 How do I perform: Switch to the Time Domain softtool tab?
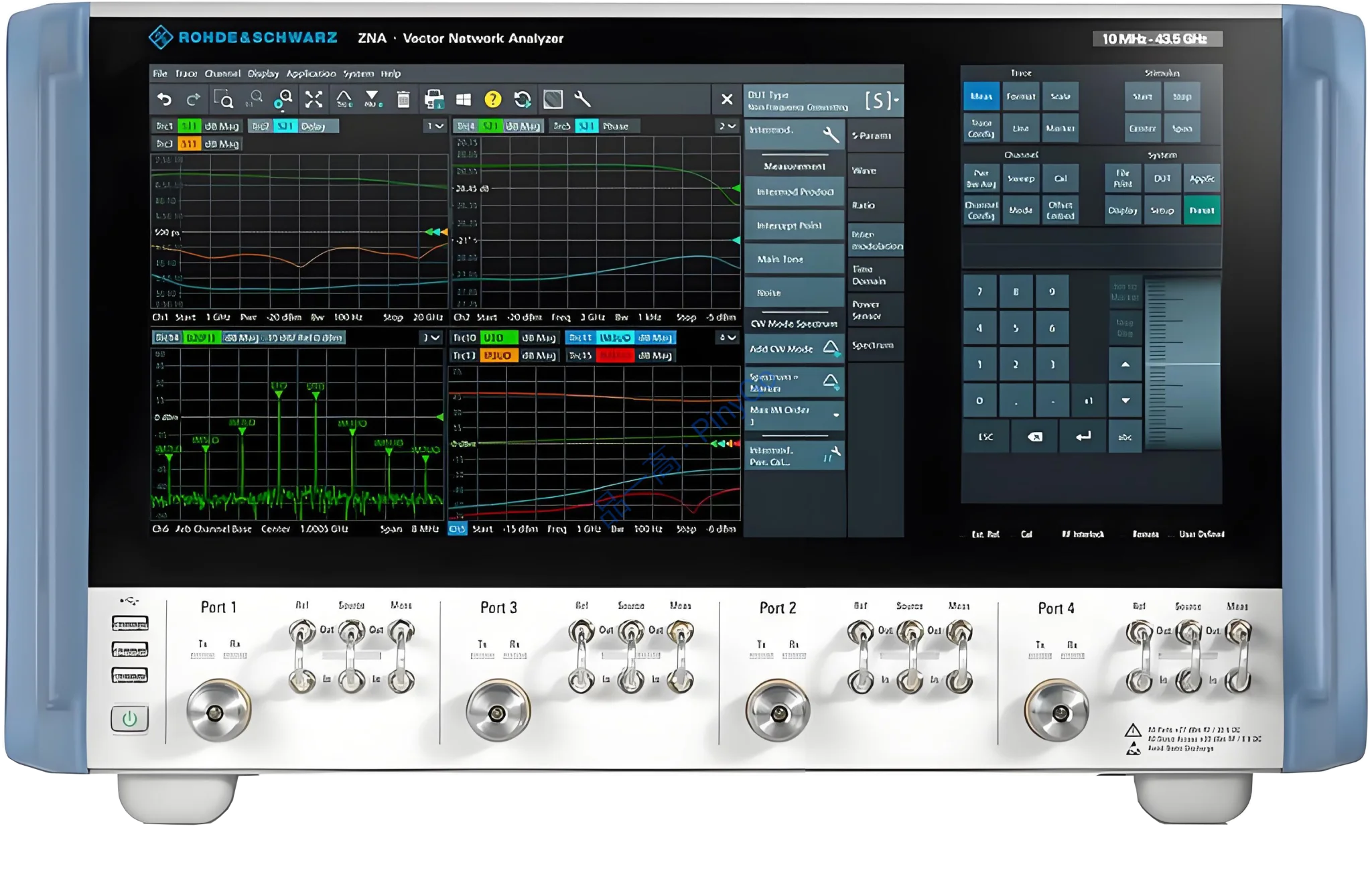[x=875, y=275]
